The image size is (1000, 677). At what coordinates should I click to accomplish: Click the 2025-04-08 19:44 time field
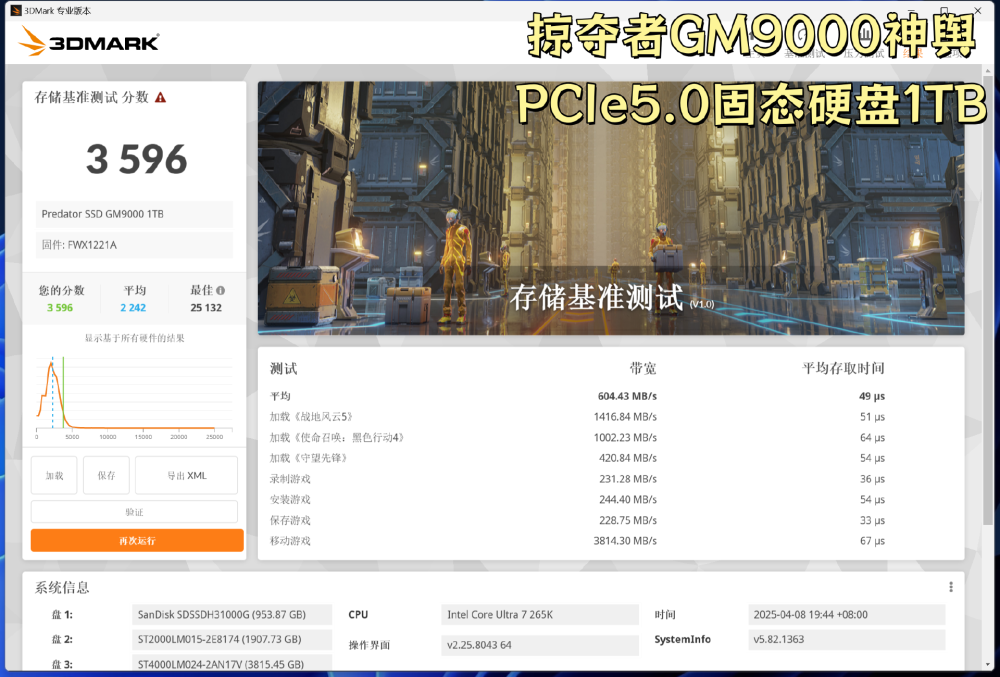point(846,615)
